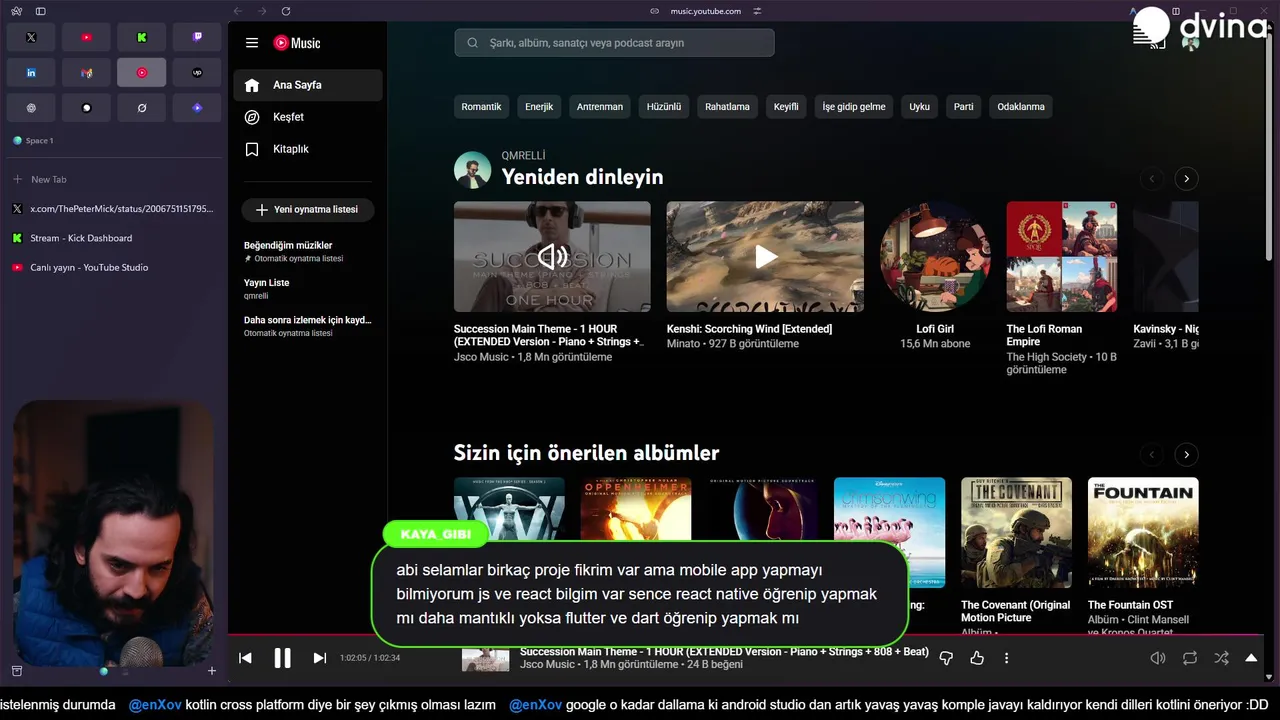Open the pinned Twitch tab tile
This screenshot has height=720, width=1280.
197,37
